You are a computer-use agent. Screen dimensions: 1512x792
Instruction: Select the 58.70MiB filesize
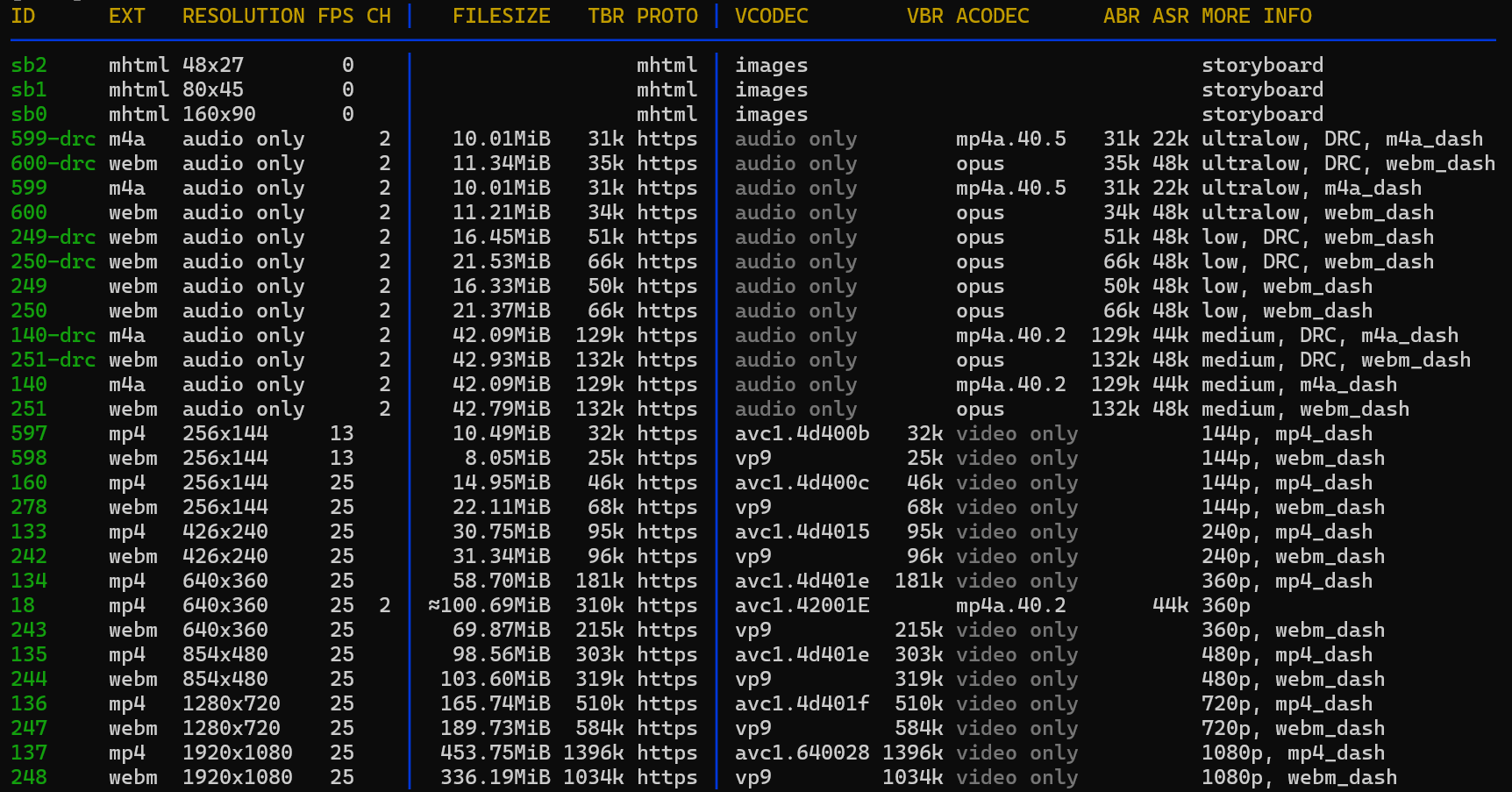502,581
